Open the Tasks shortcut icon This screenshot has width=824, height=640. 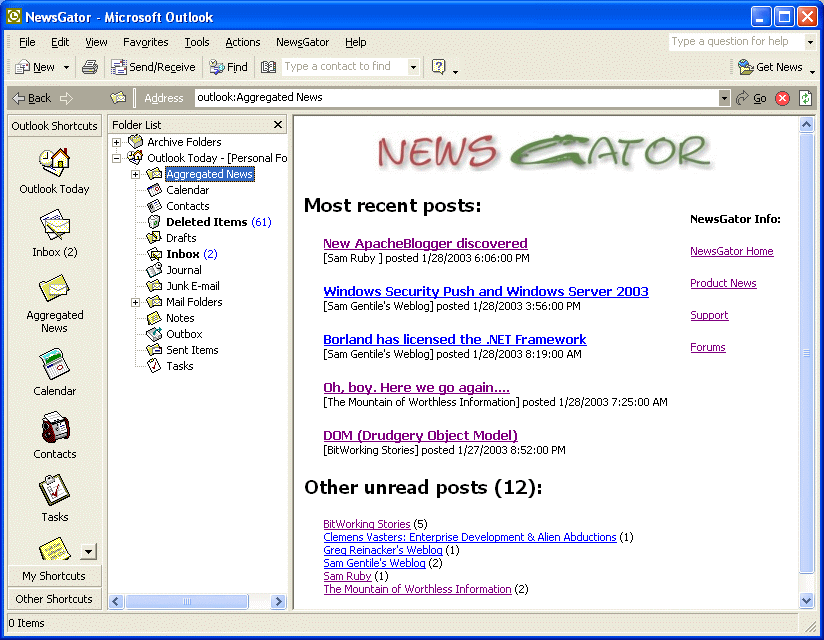point(55,490)
